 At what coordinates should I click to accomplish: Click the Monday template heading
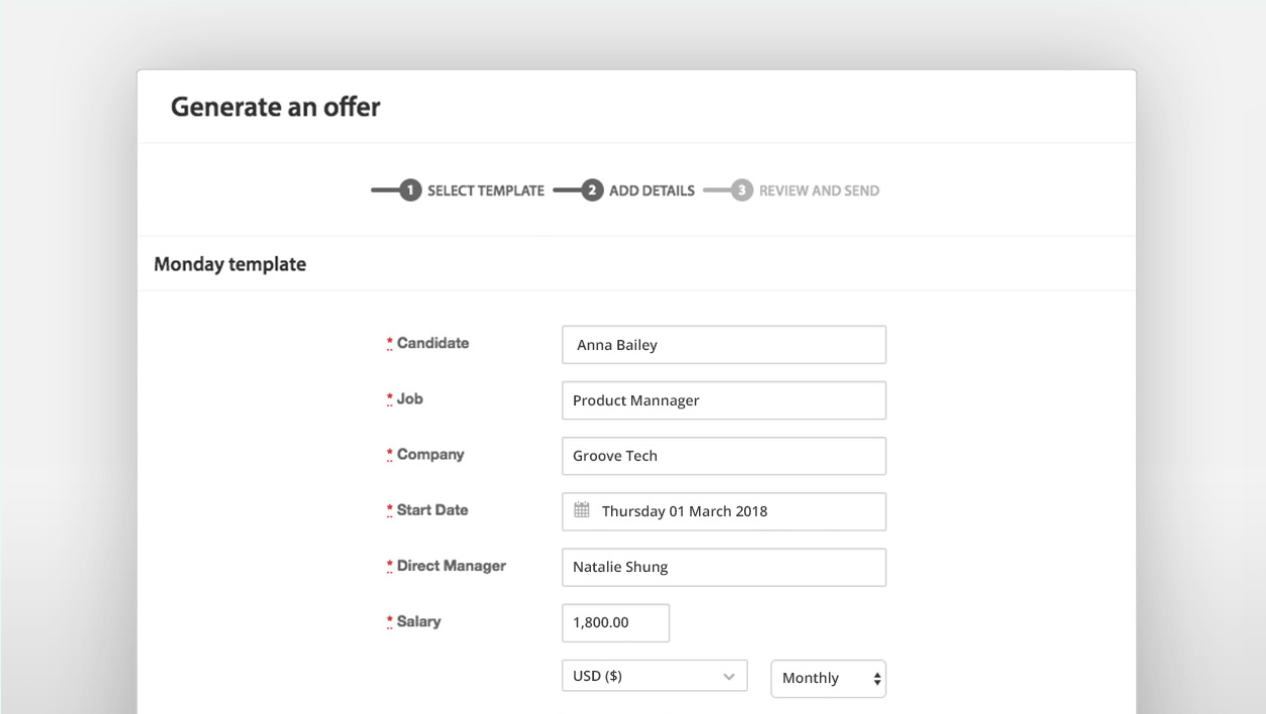pyautogui.click(x=230, y=265)
